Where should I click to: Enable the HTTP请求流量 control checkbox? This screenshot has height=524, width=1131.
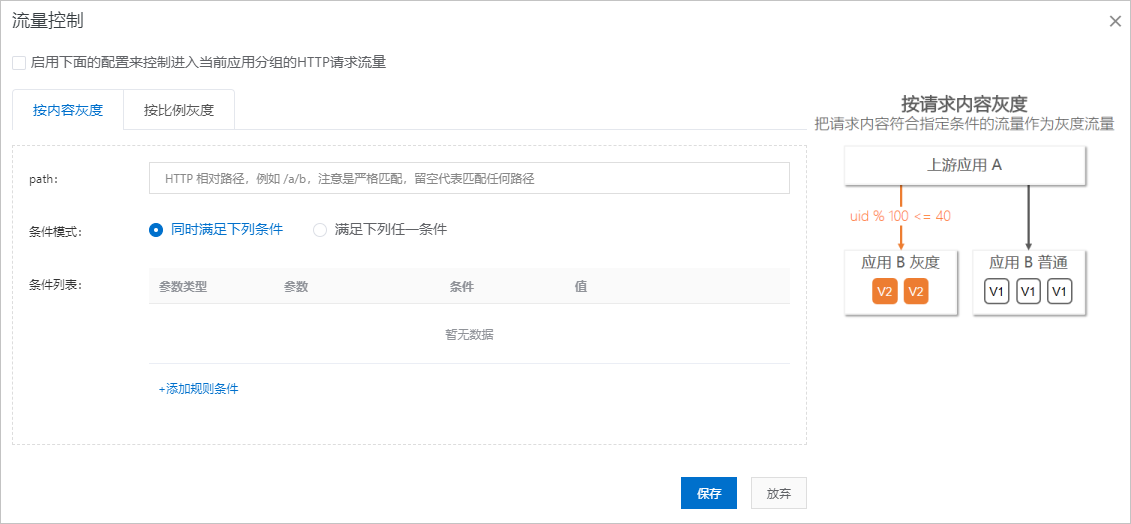pyautogui.click(x=19, y=63)
